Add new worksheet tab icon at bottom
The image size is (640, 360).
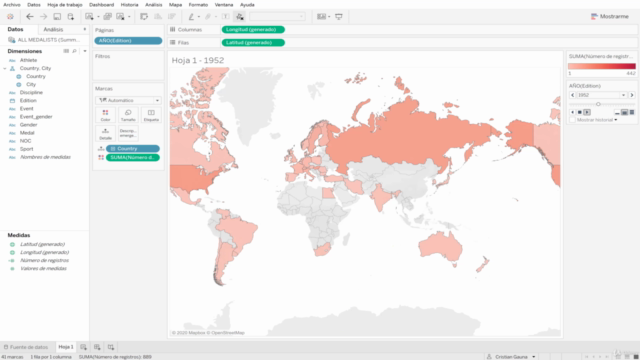[x=83, y=347]
